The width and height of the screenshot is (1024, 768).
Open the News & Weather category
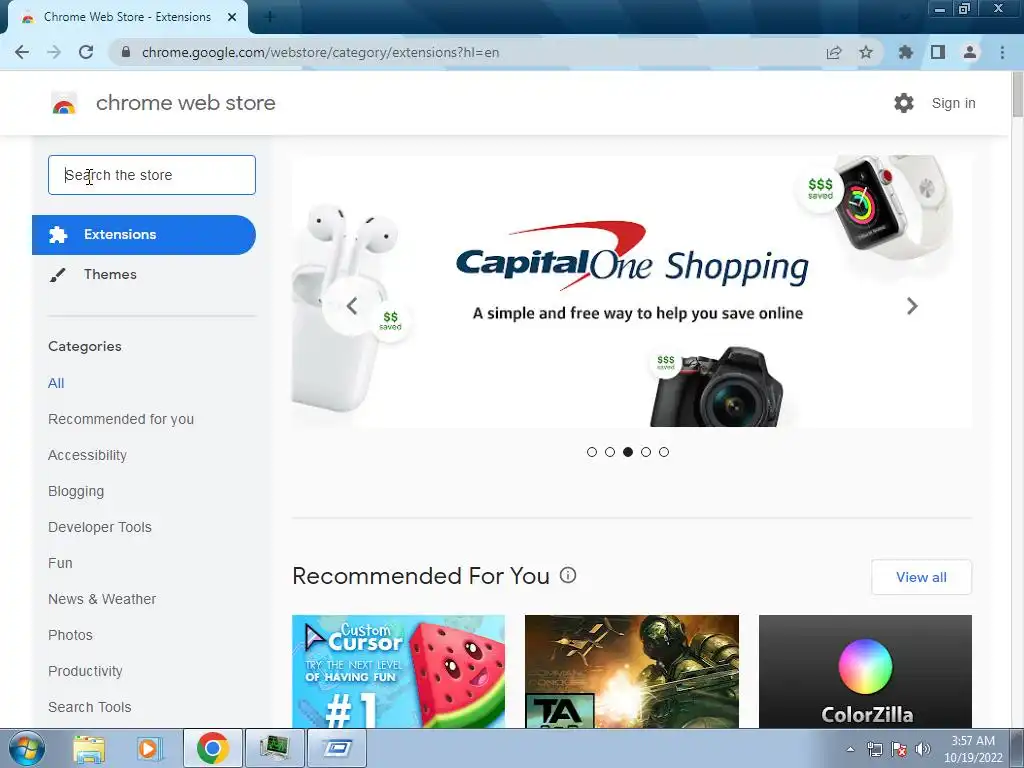click(x=102, y=599)
